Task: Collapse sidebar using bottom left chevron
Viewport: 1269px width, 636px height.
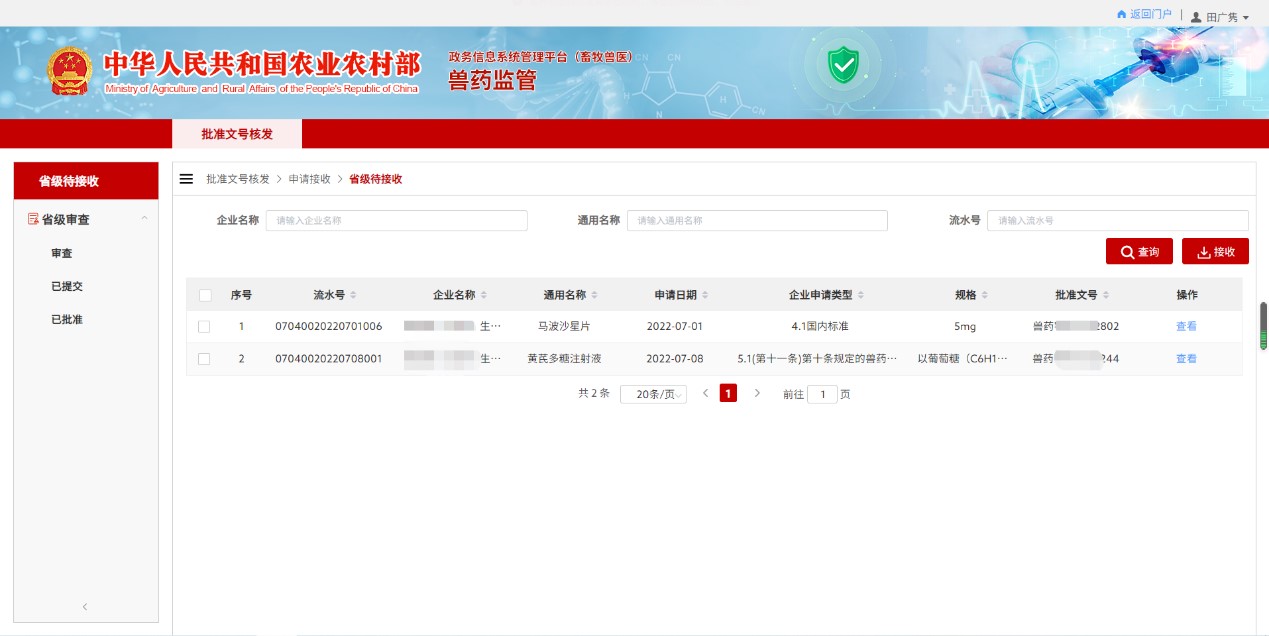Action: 85,606
